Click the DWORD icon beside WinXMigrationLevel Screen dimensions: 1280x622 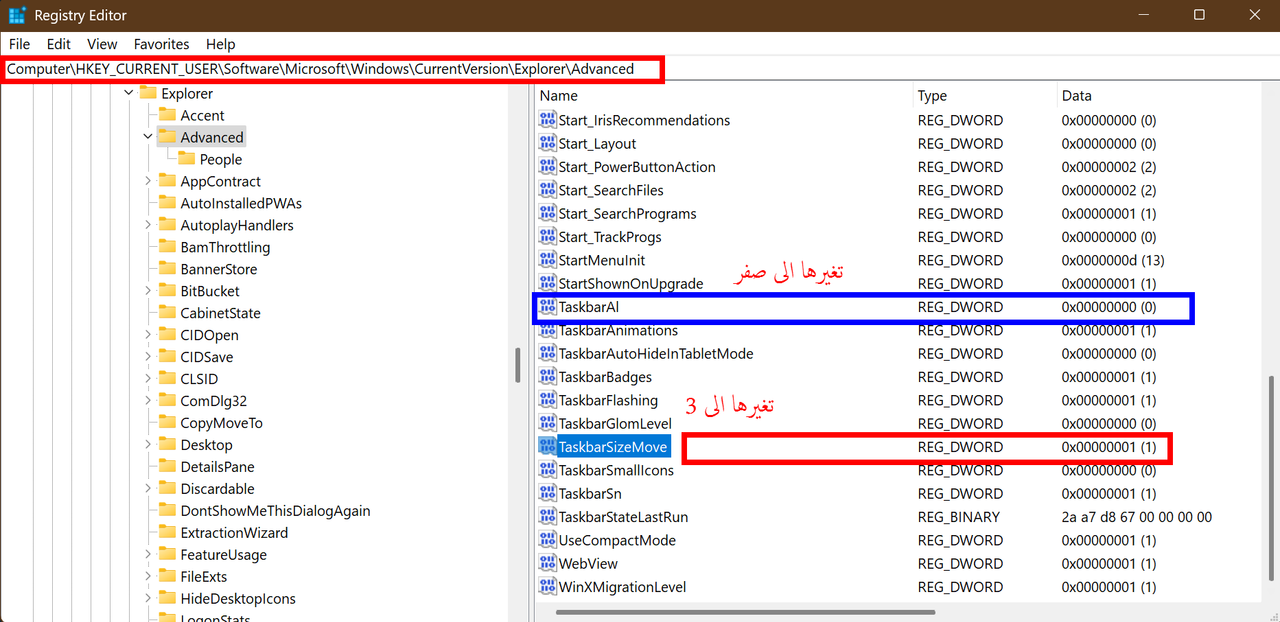(547, 587)
